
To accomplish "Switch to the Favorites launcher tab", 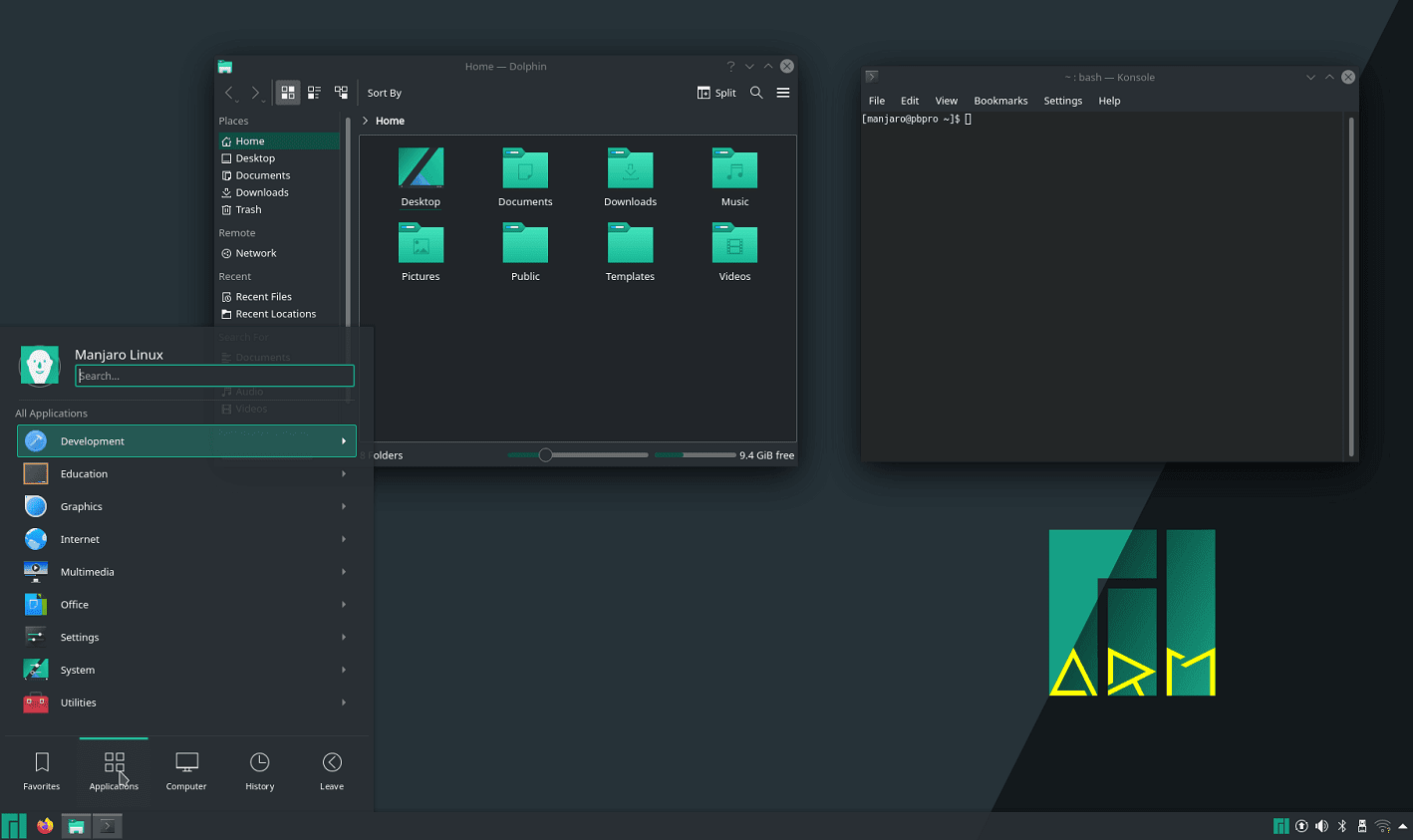I will [x=42, y=771].
